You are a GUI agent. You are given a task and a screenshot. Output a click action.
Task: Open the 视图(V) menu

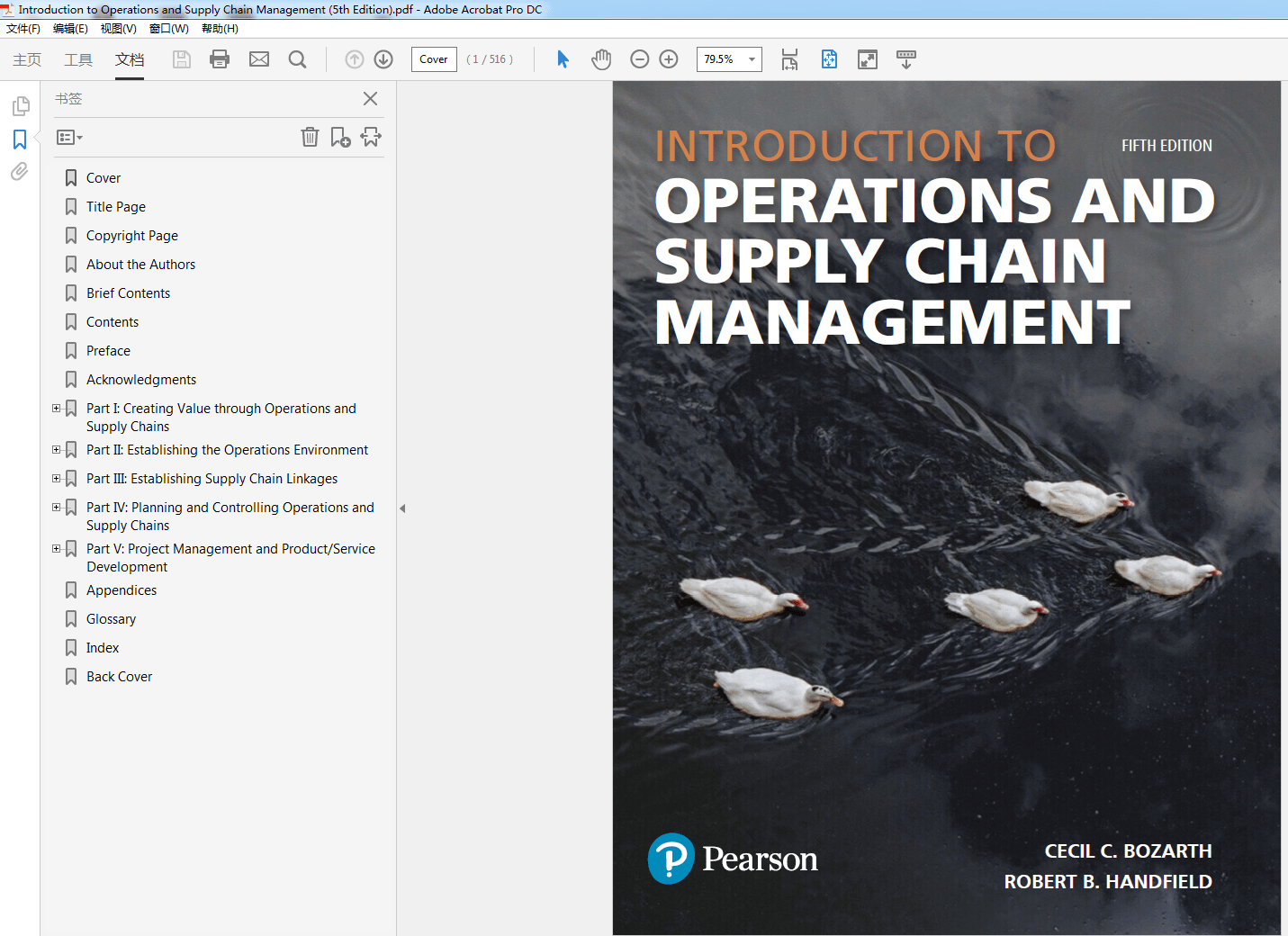point(118,28)
